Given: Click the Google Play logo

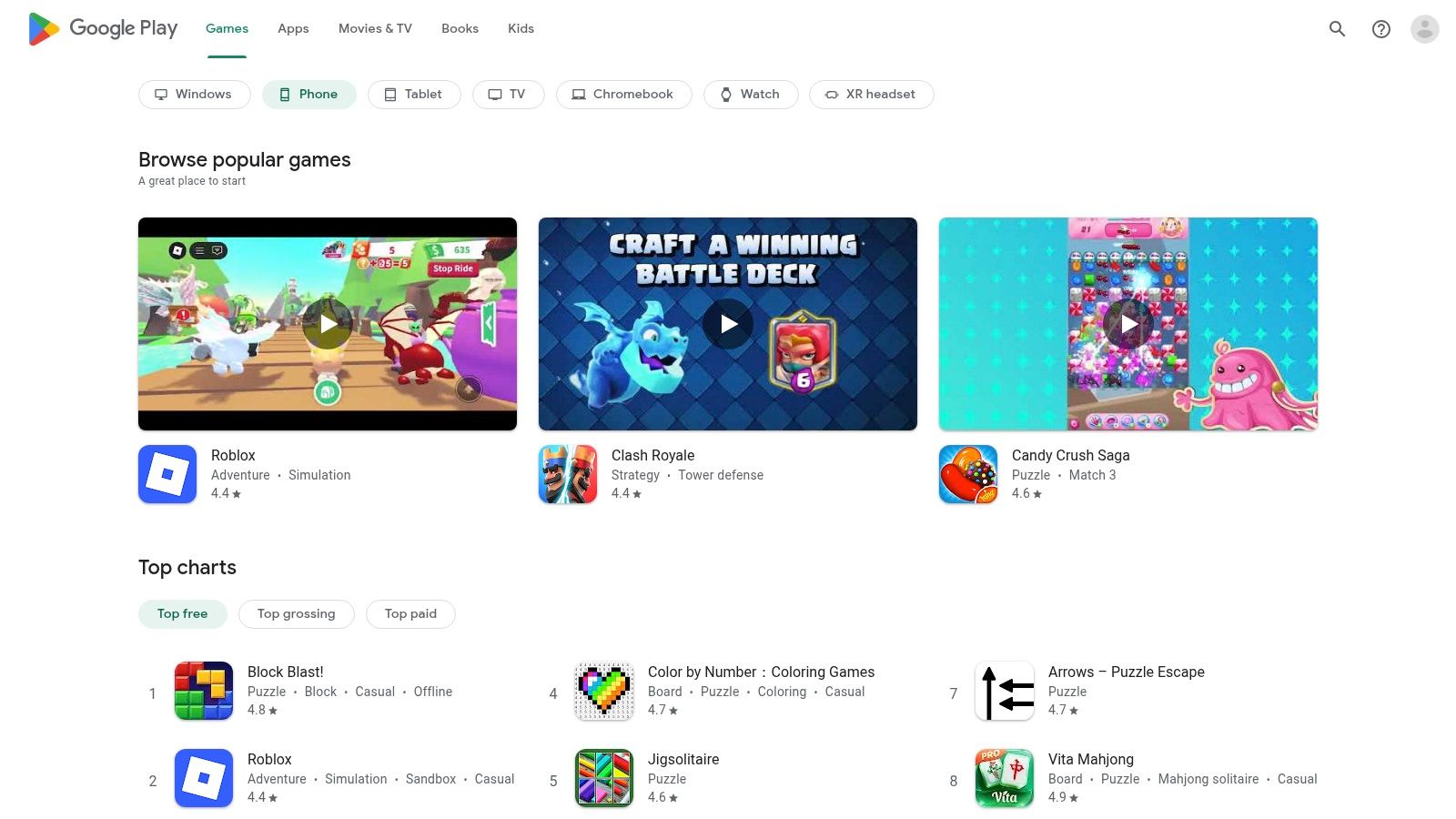Looking at the screenshot, I should tap(102, 28).
